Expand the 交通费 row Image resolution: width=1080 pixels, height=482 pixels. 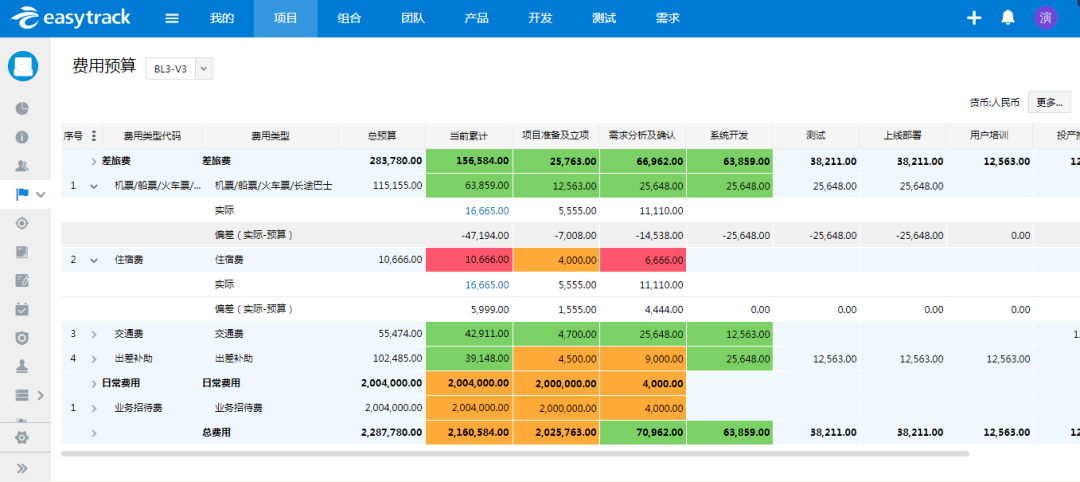point(94,334)
